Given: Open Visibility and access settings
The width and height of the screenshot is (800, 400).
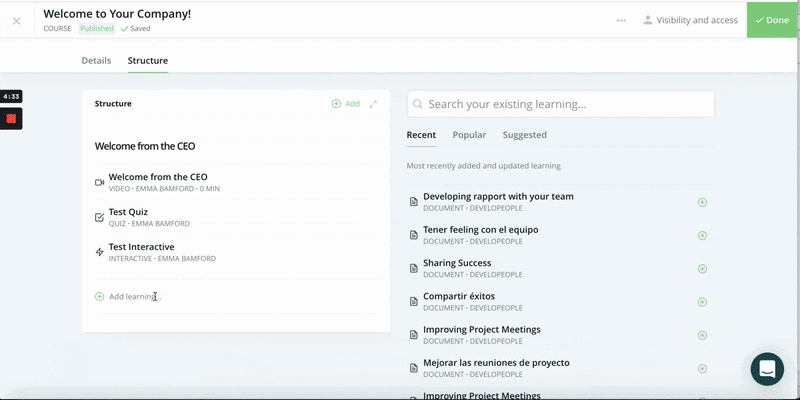Looking at the screenshot, I should point(690,20).
